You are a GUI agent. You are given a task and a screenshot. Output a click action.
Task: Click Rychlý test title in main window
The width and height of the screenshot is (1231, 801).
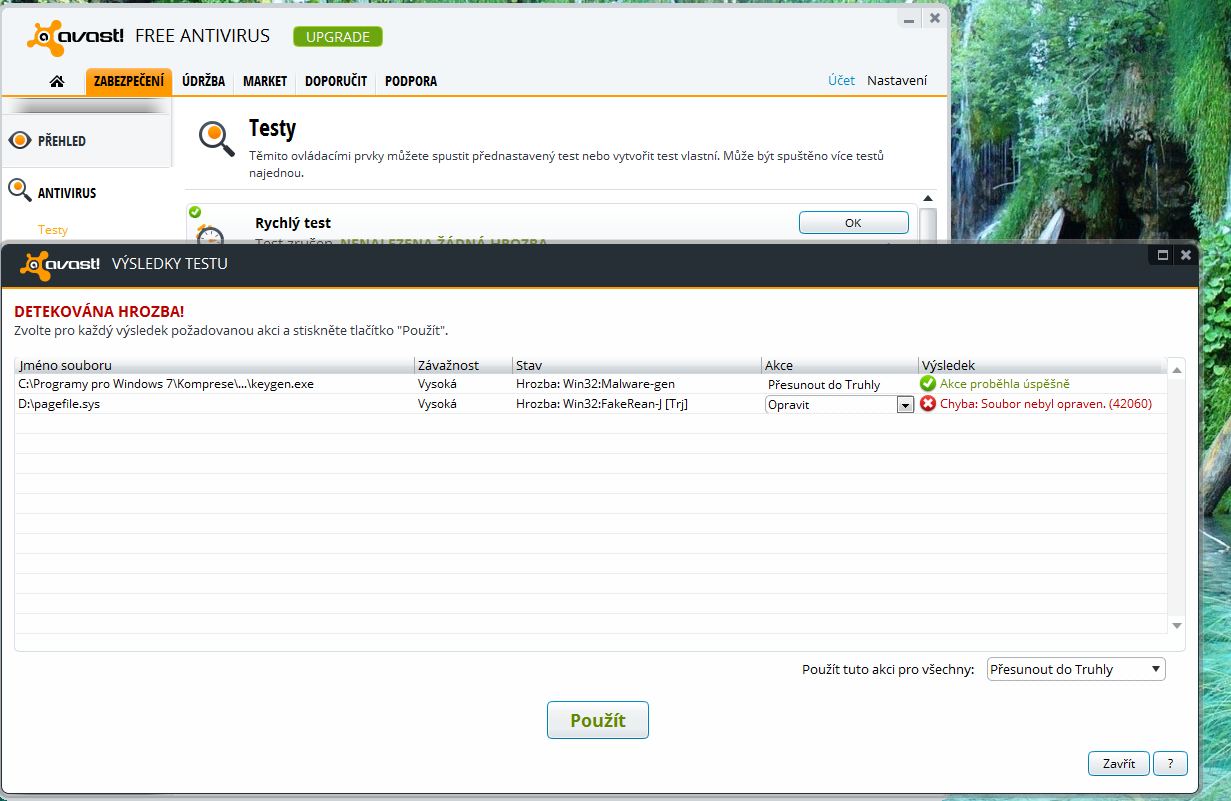coord(293,223)
